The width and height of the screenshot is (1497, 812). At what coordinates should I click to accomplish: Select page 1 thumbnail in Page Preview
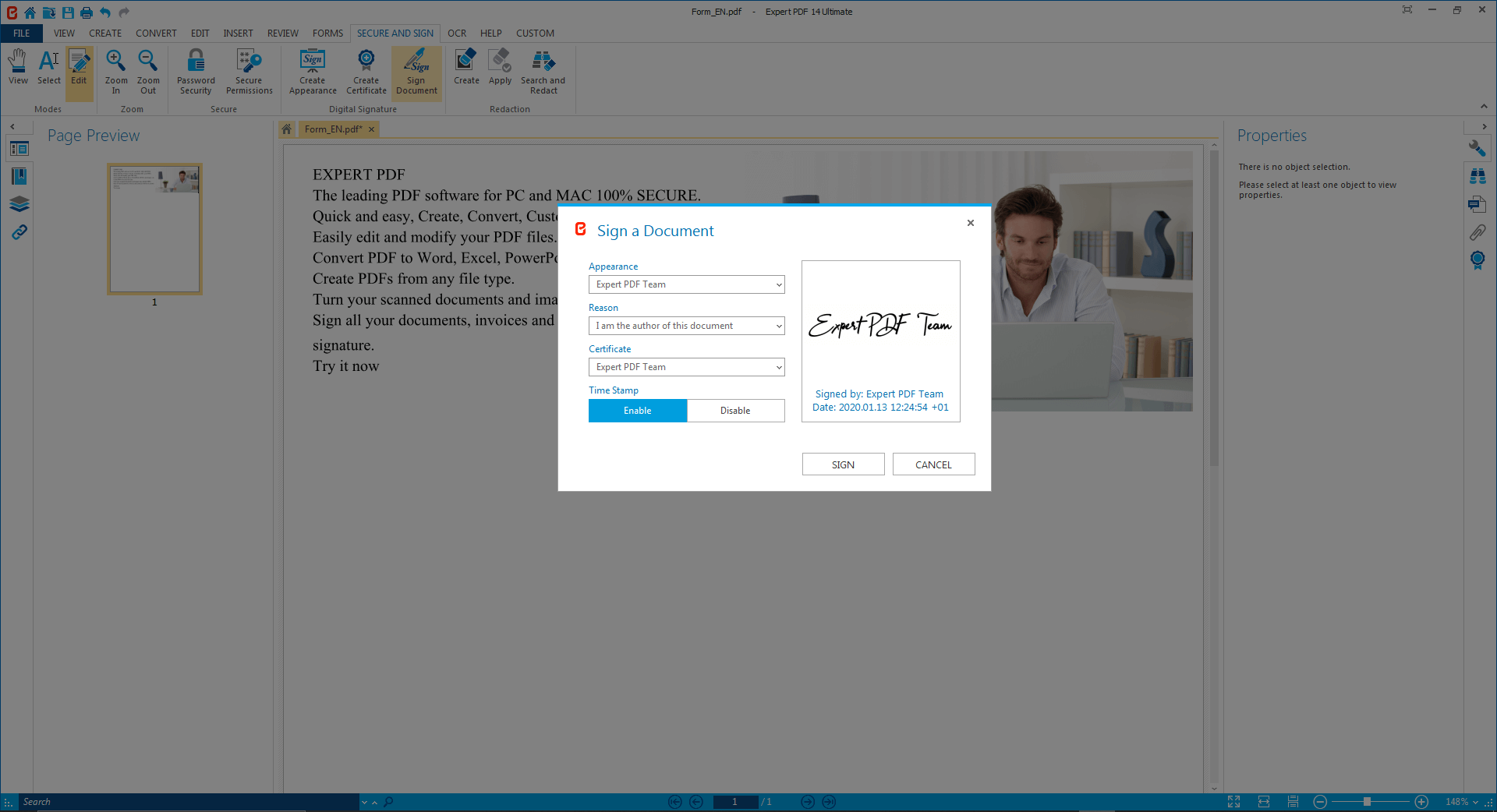pos(154,229)
